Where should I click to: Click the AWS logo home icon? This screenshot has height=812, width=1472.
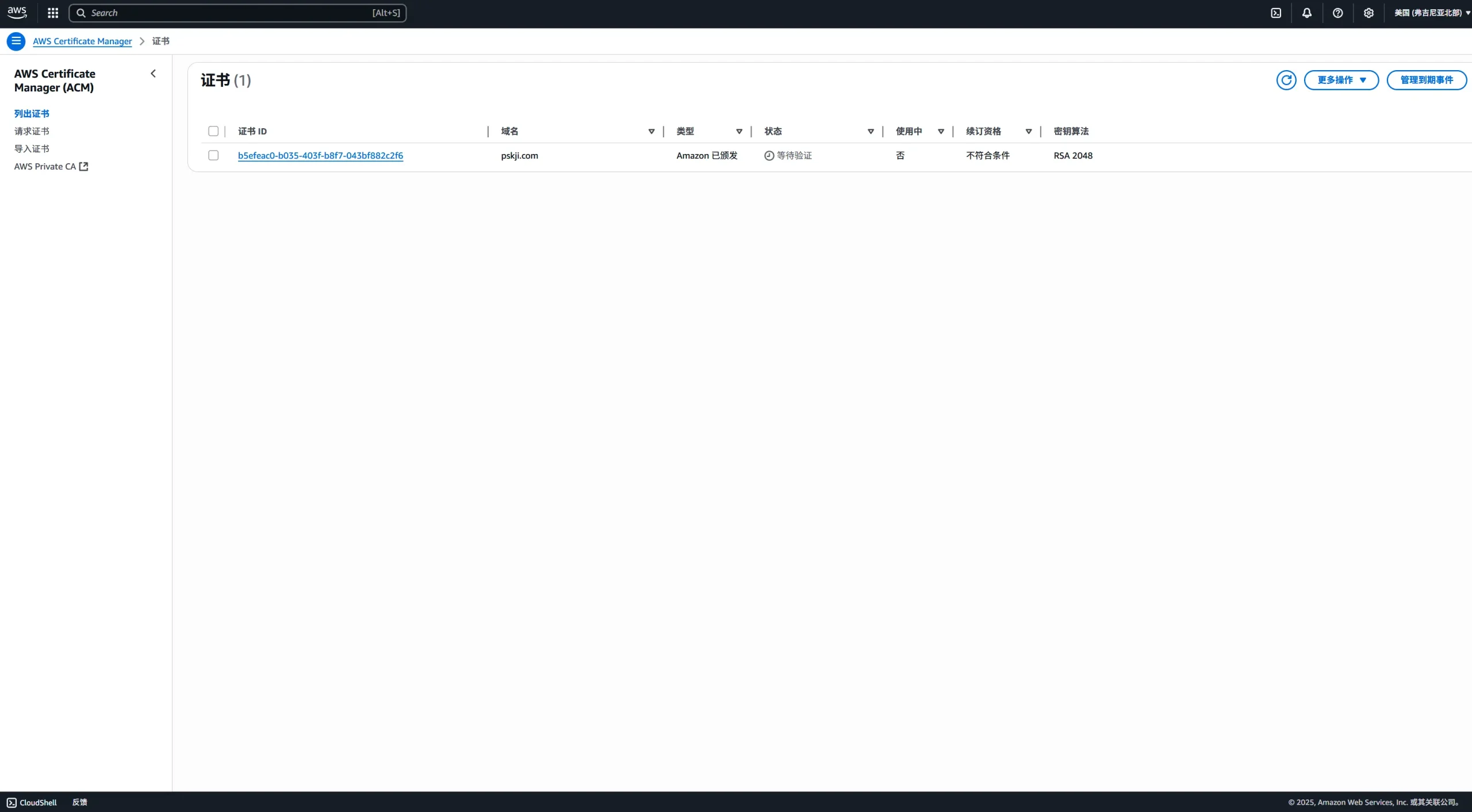(17, 13)
